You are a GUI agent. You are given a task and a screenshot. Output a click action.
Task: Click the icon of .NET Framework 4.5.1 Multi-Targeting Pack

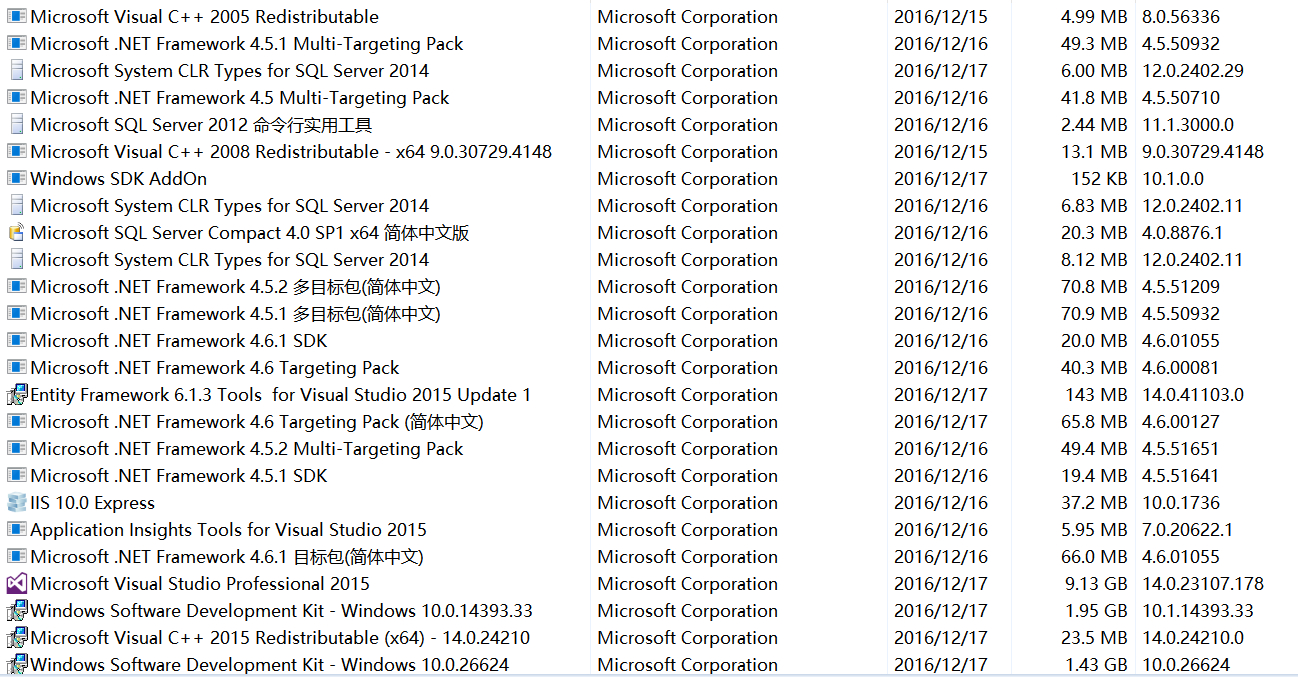click(x=16, y=44)
